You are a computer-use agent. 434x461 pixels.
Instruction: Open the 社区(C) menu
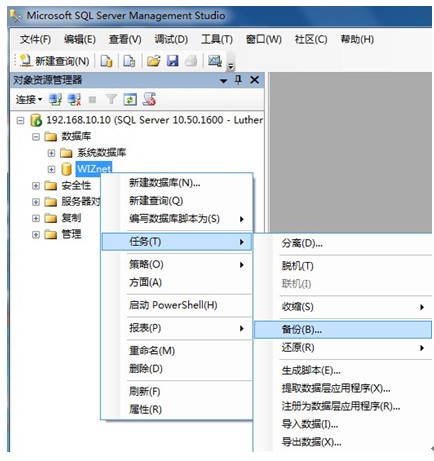click(x=311, y=40)
